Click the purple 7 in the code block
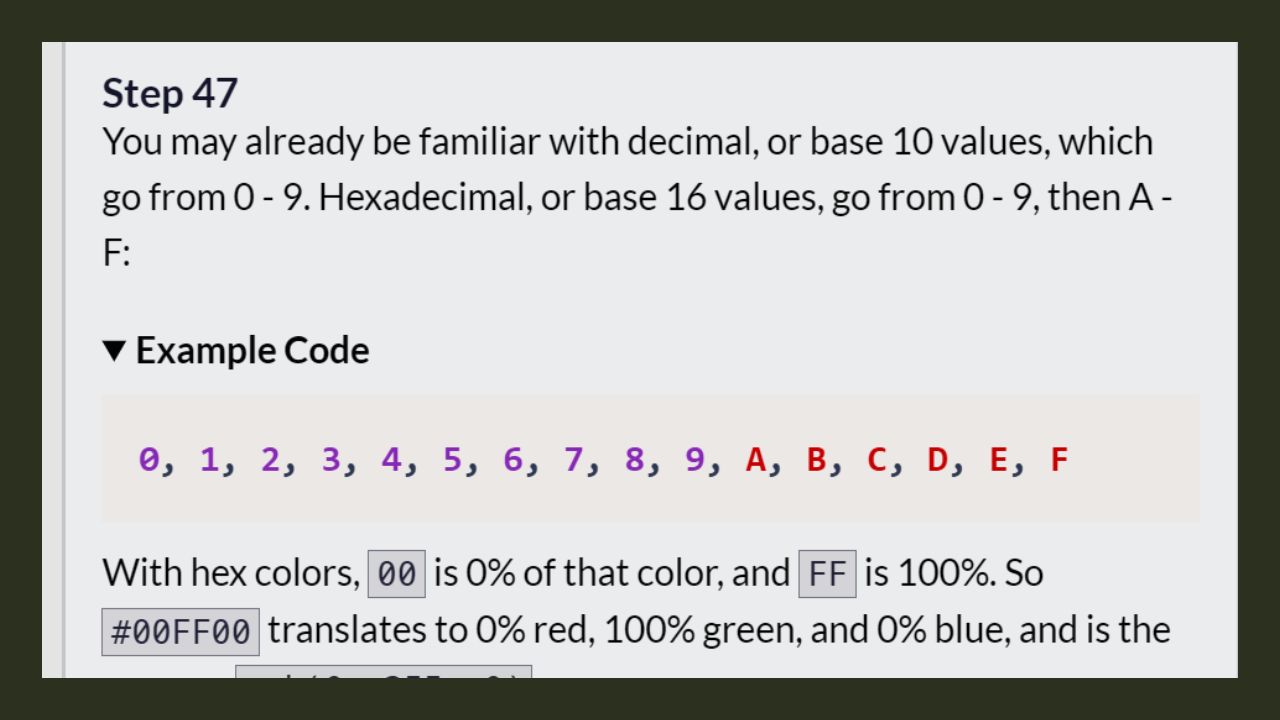The height and width of the screenshot is (720, 1280). 574,460
